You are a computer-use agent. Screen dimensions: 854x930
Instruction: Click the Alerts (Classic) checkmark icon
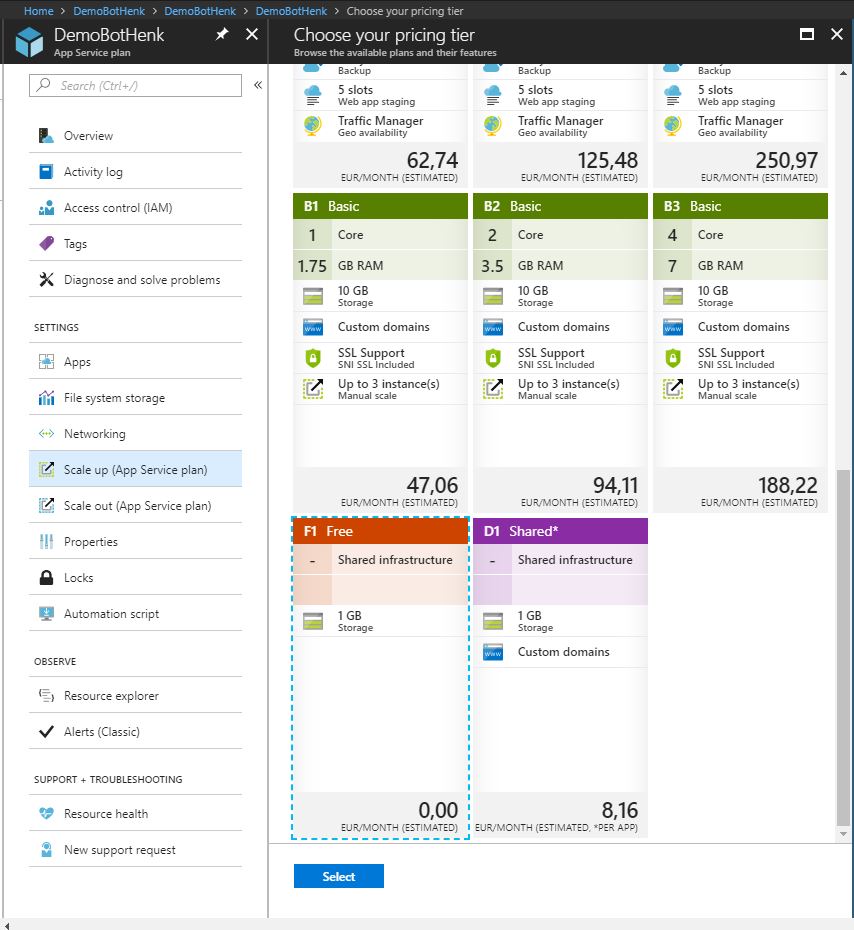tap(46, 731)
